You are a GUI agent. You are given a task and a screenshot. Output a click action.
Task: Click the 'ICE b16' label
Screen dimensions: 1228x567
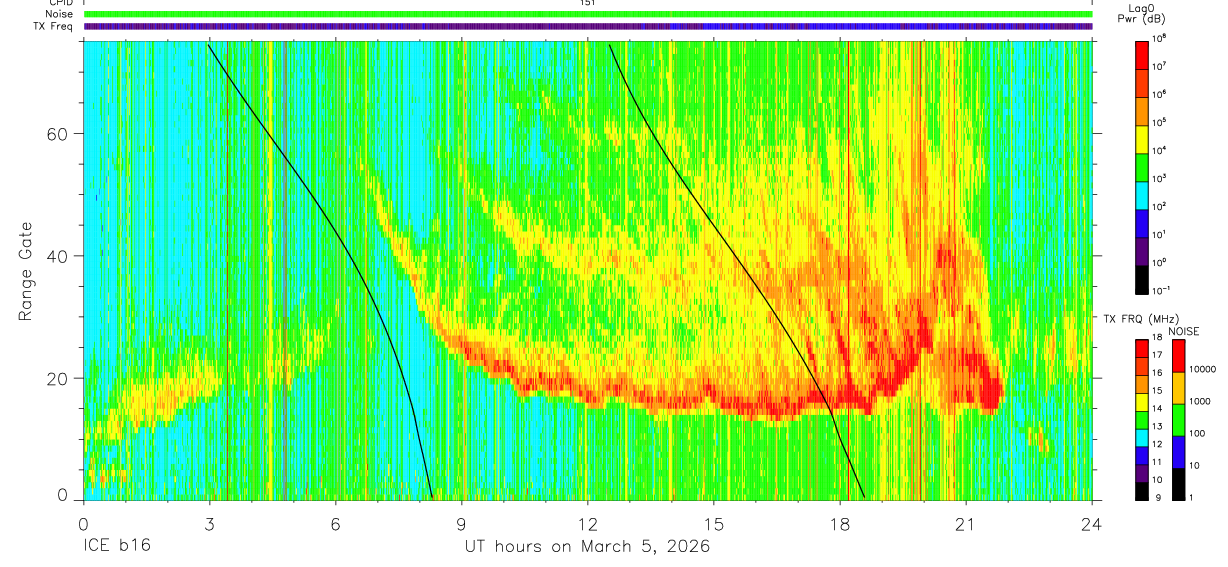115,546
